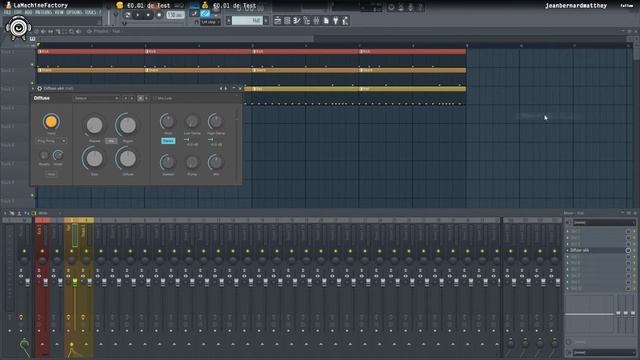This screenshot has width=640, height=360.
Task: Open the EDIT menu
Action: pos(17,13)
